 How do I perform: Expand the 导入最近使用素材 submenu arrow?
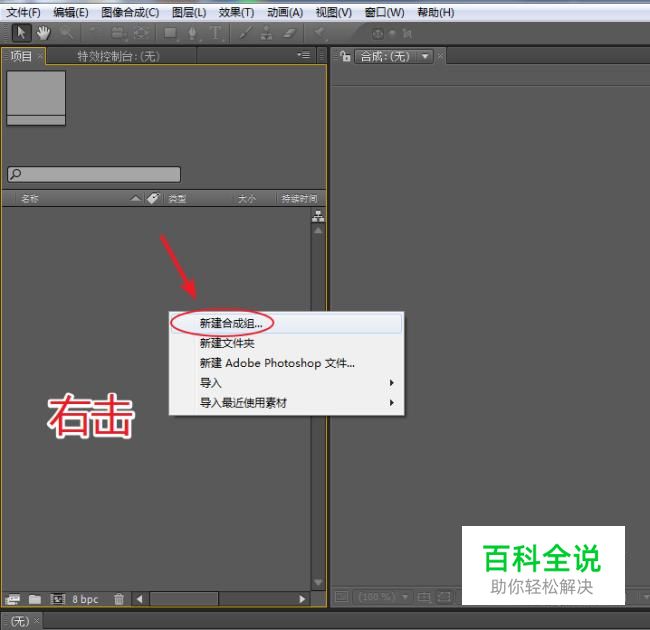click(x=391, y=402)
